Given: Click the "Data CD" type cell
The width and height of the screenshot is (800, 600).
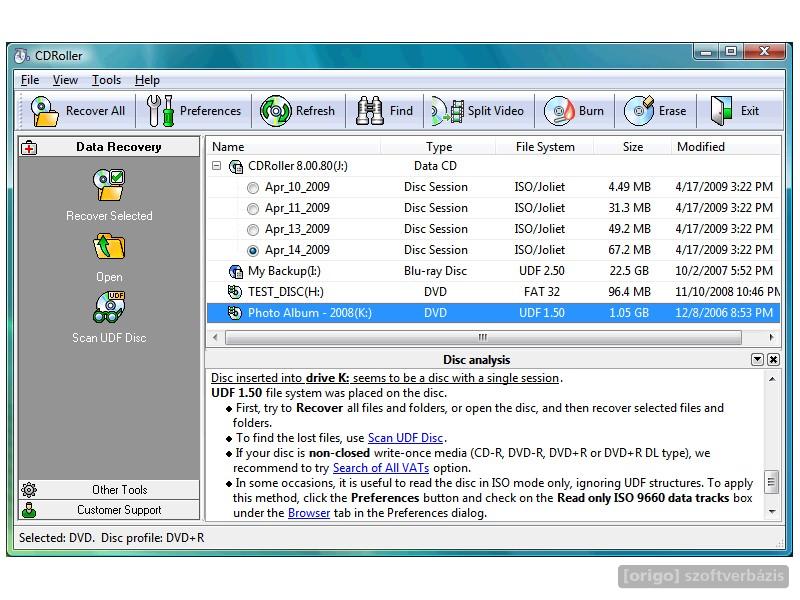Looking at the screenshot, I should pyautogui.click(x=435, y=166).
